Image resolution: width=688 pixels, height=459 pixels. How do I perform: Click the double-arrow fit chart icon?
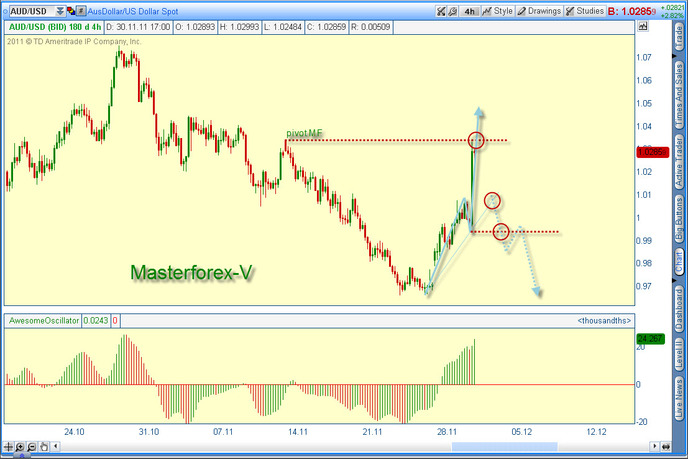[666, 447]
